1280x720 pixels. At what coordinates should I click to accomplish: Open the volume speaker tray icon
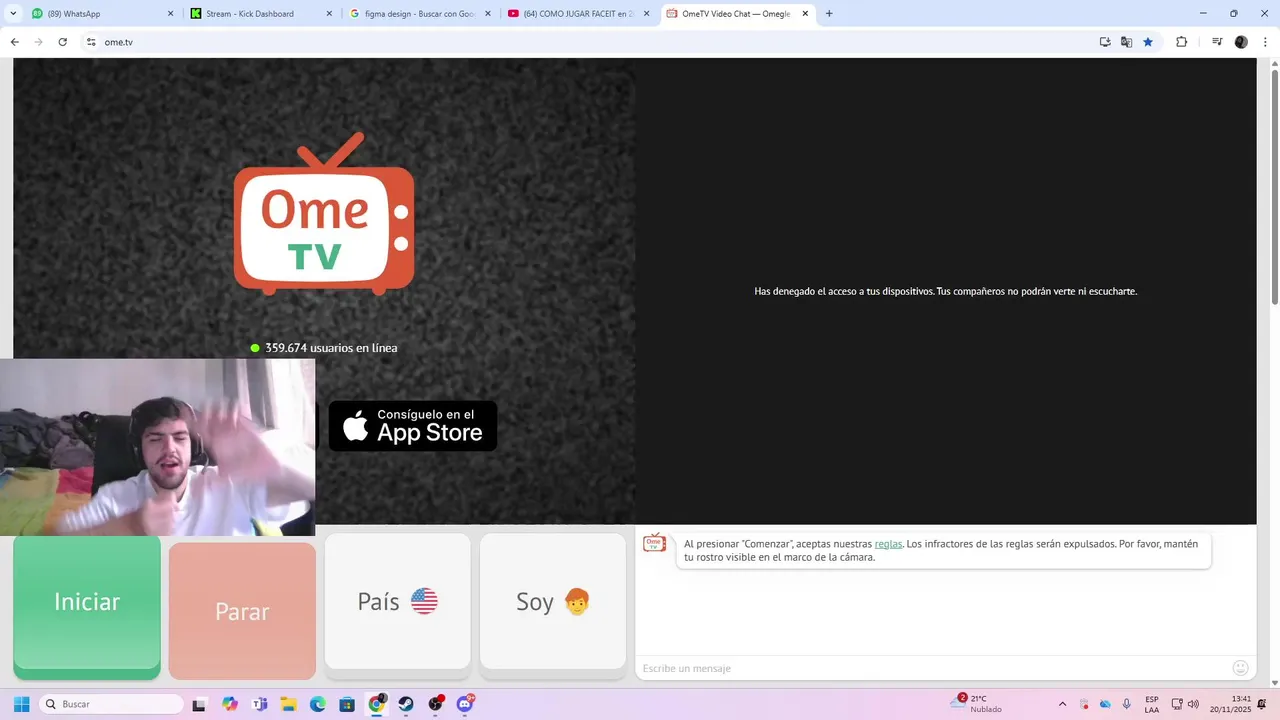[1193, 704]
